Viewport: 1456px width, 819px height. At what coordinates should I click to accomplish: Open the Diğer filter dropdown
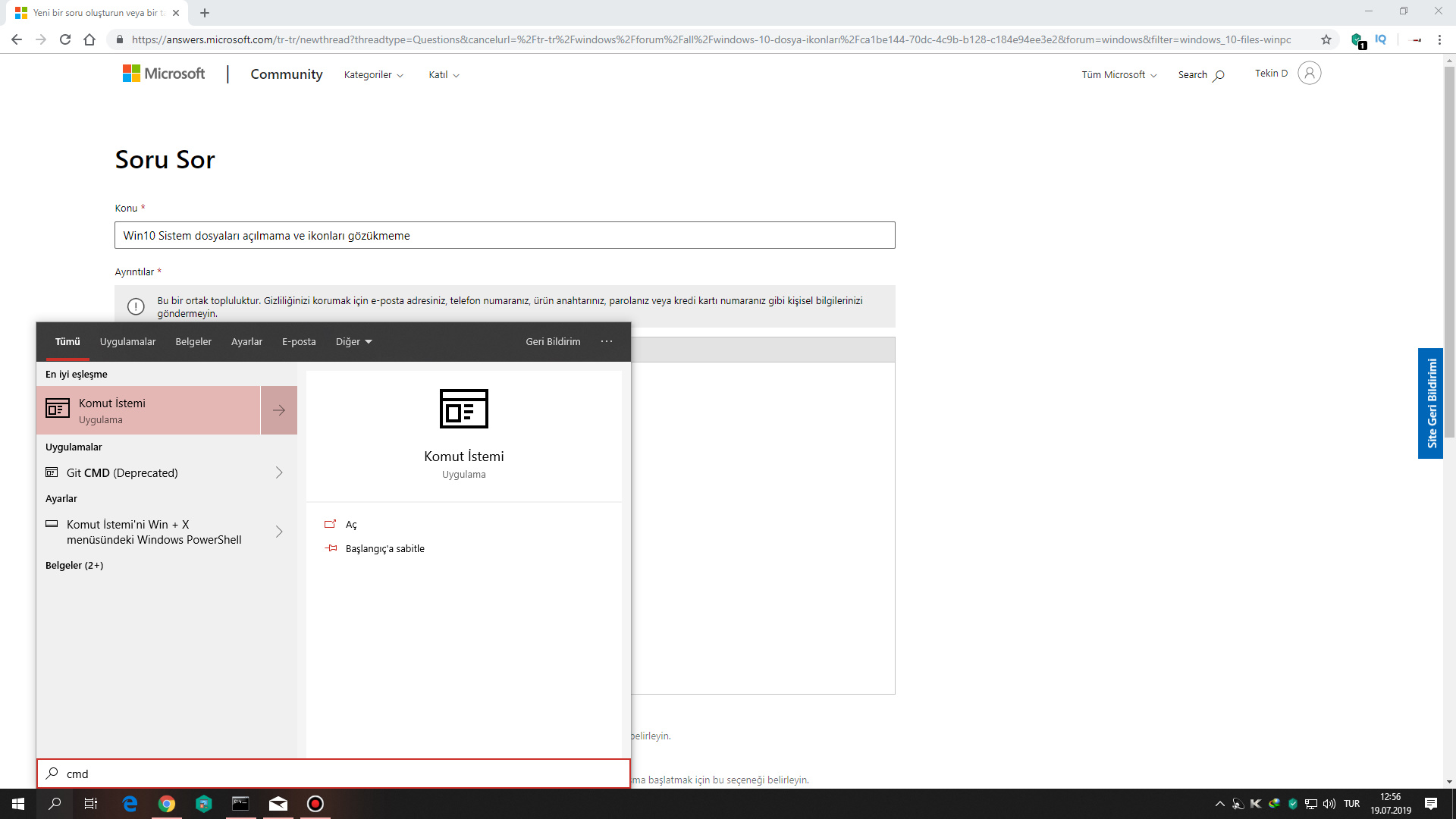coord(353,342)
